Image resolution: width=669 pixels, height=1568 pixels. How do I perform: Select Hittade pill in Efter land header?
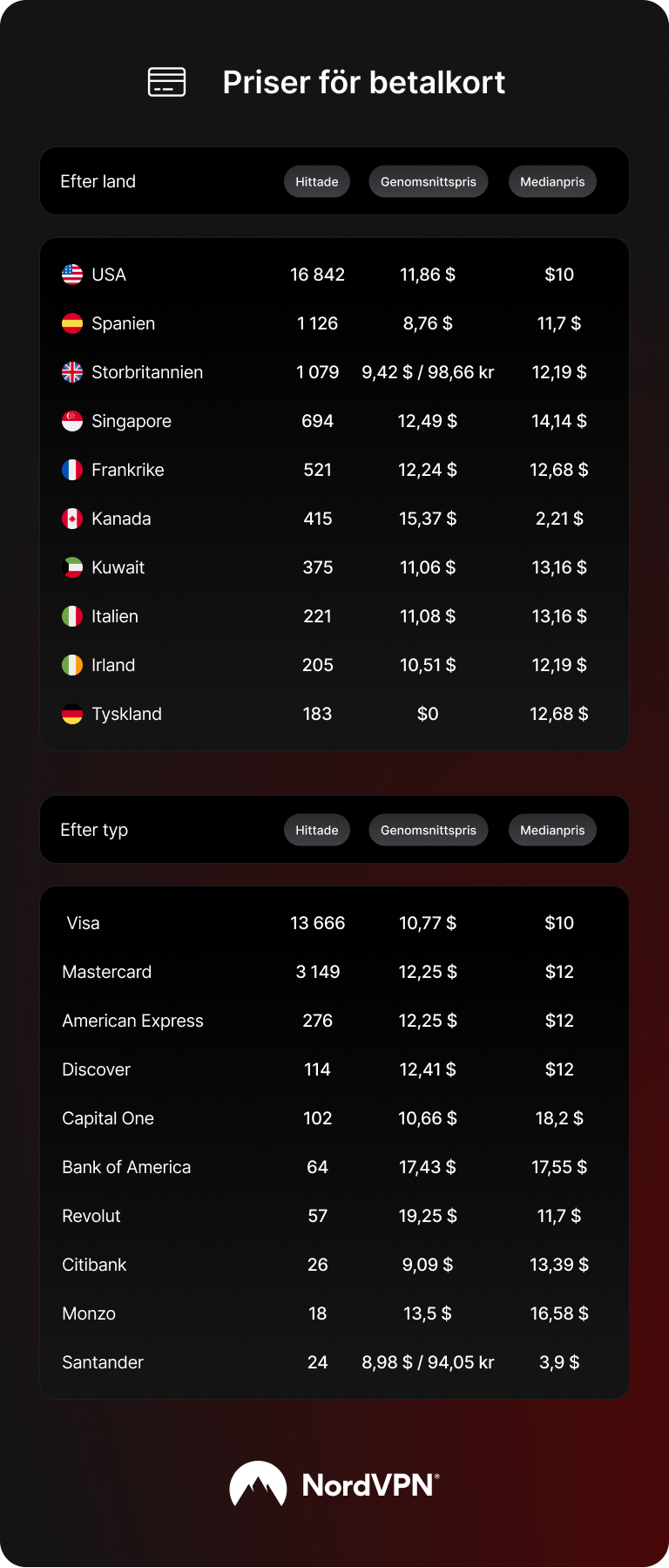point(317,181)
